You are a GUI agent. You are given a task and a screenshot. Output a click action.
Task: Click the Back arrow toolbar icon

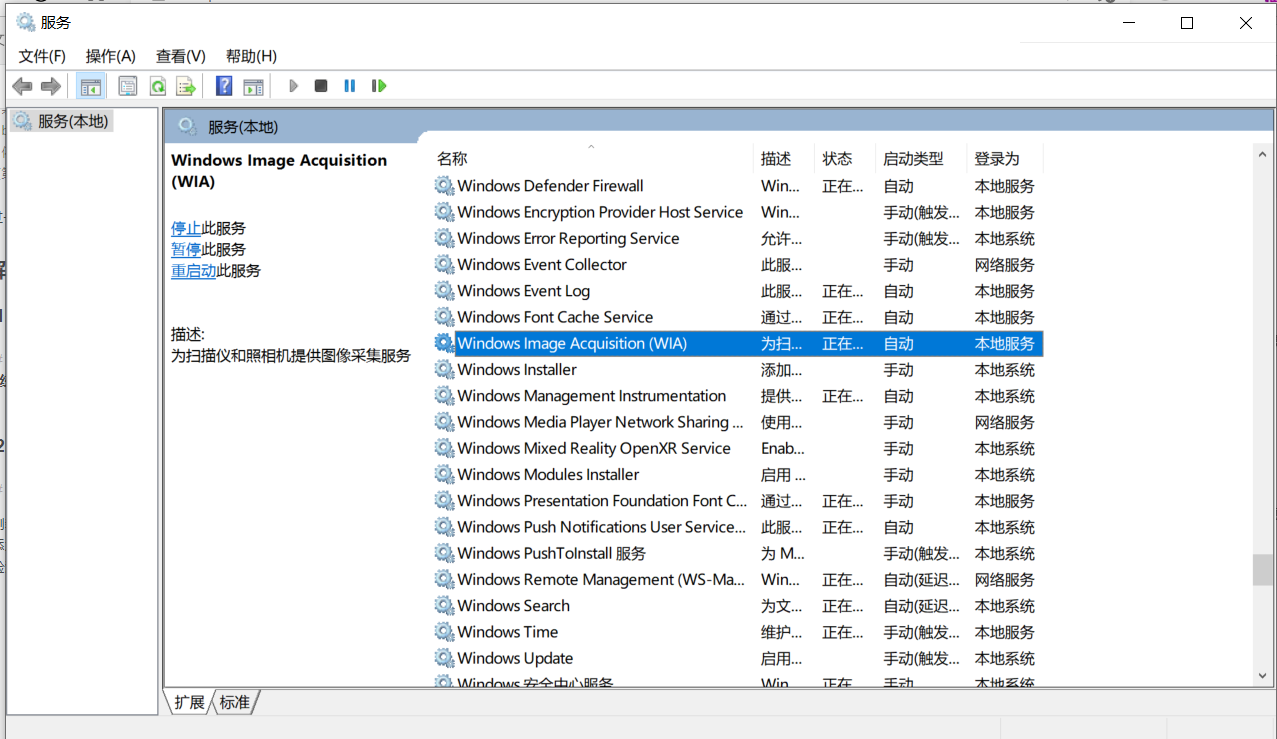pos(22,86)
